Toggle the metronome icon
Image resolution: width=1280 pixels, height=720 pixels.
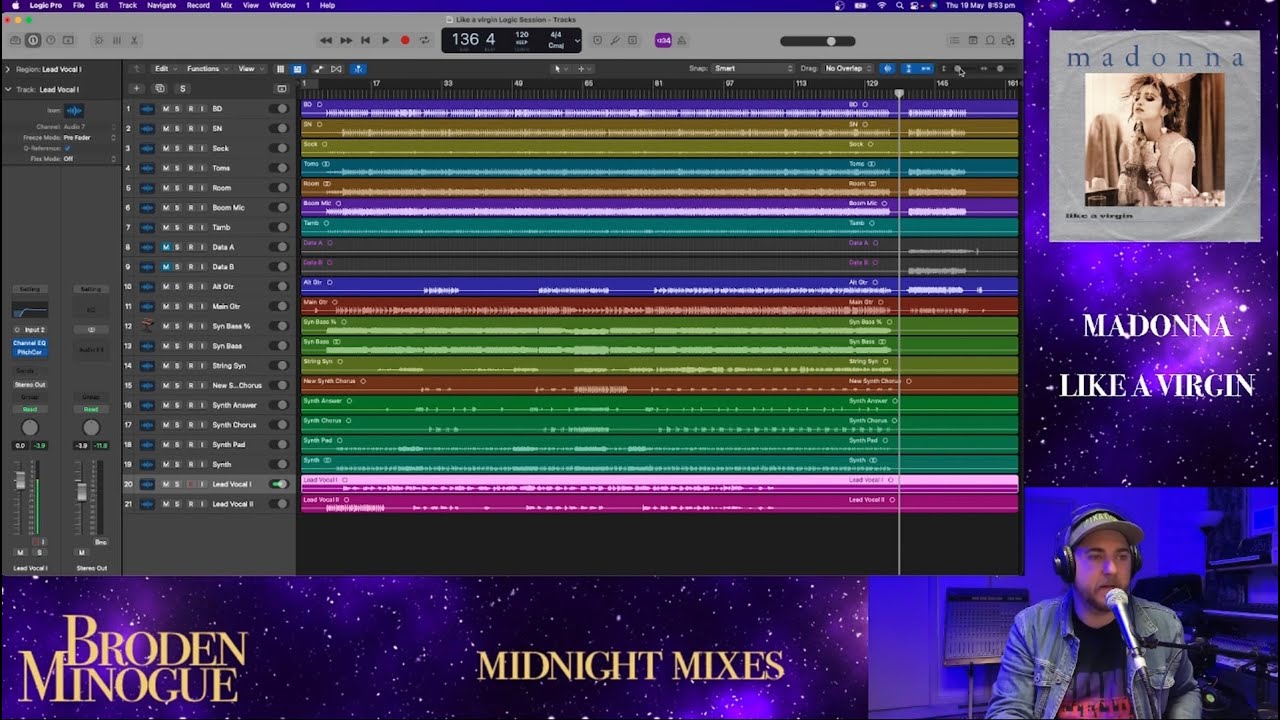[x=682, y=40]
